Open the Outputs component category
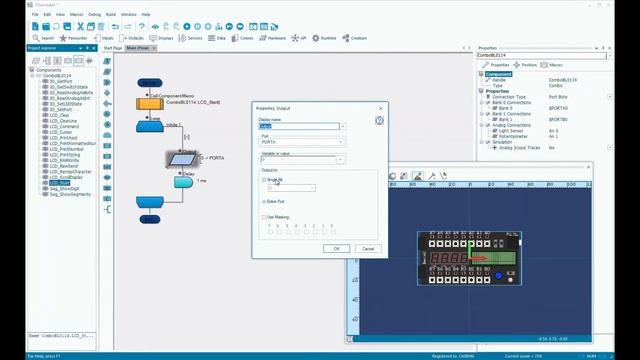The image size is (640, 360). coord(131,38)
